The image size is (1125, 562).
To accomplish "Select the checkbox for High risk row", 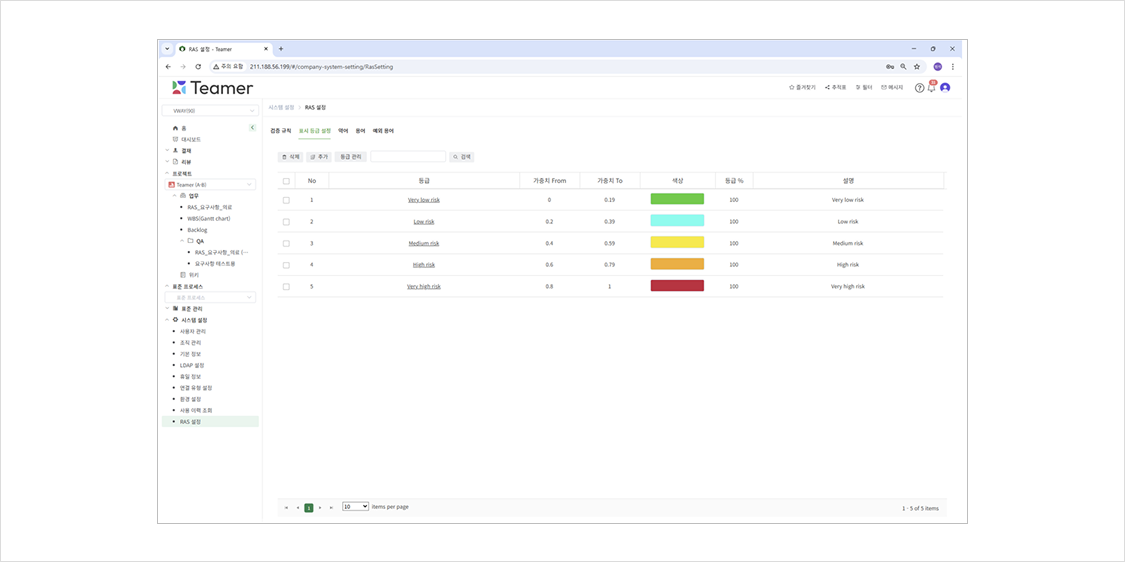I will tap(286, 265).
